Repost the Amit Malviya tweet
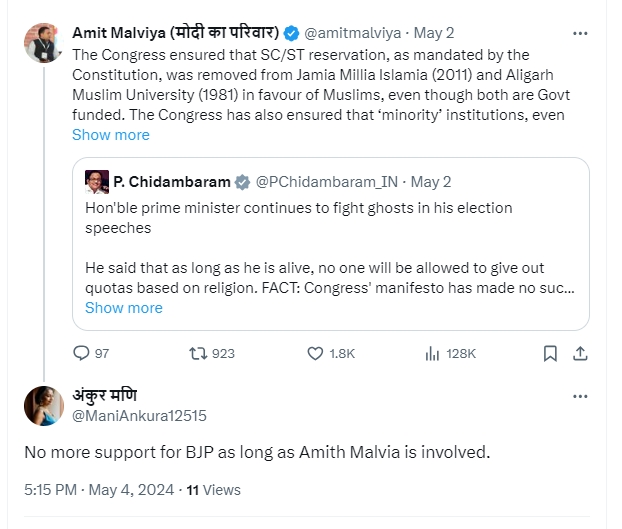This screenshot has height=529, width=622. tap(198, 353)
